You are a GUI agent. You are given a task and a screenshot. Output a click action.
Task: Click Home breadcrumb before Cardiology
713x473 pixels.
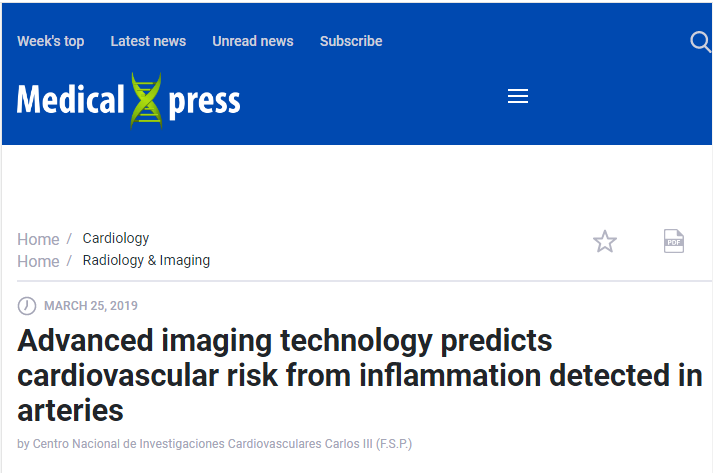tap(38, 239)
